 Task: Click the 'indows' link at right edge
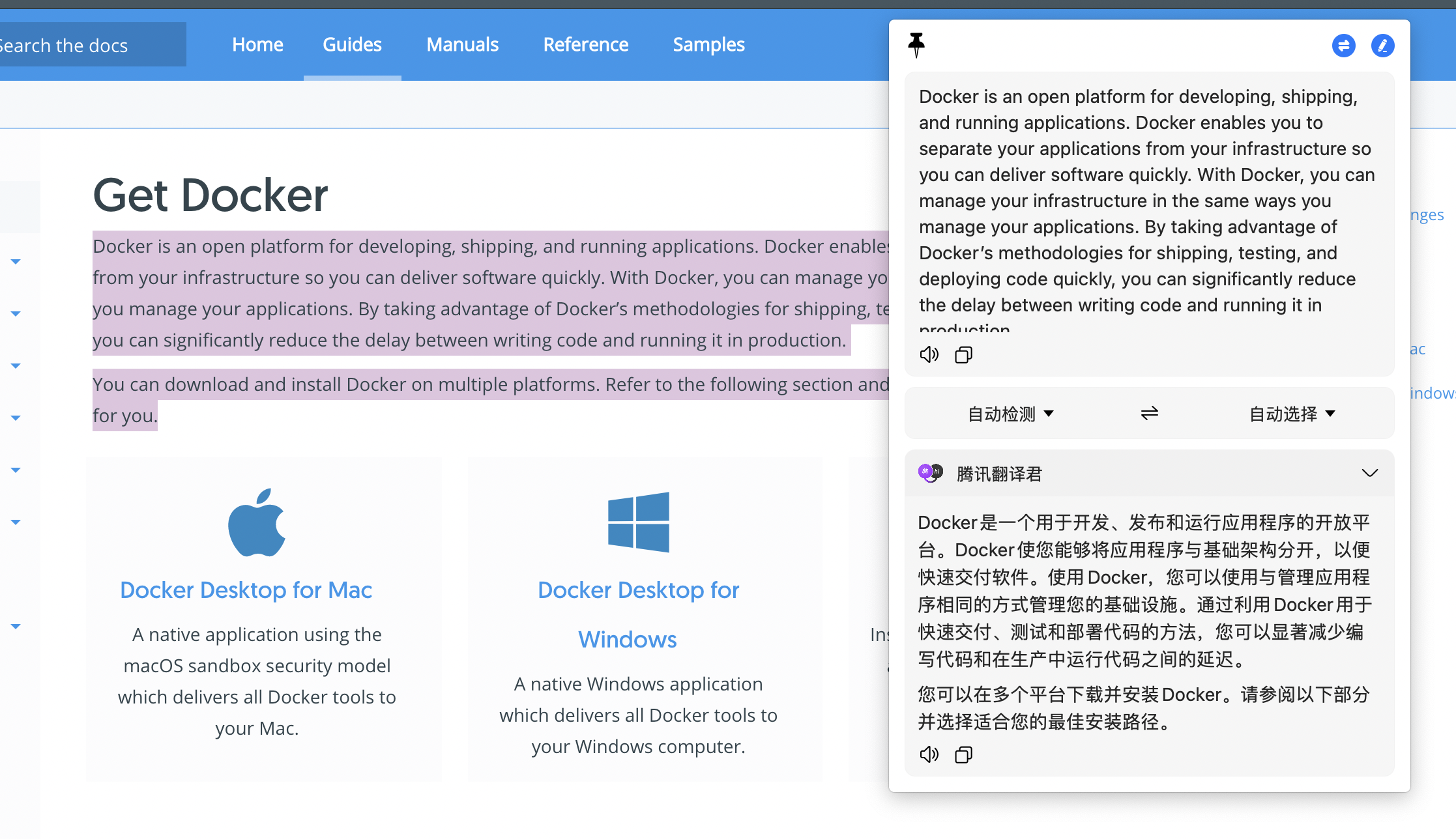point(1433,393)
